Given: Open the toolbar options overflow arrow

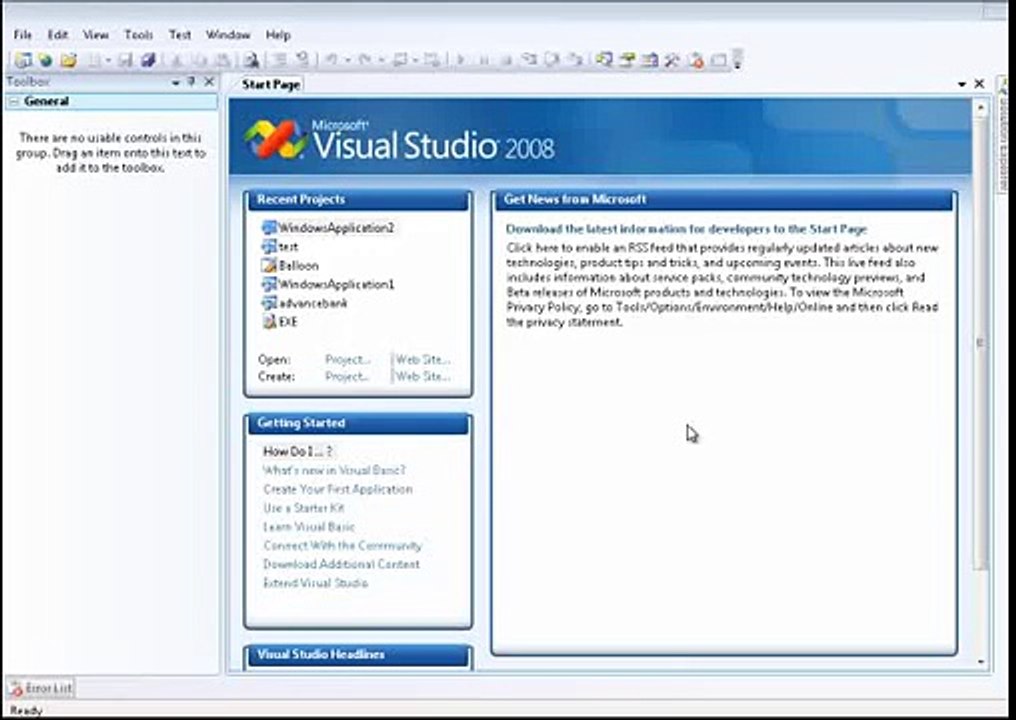Looking at the screenshot, I should tap(737, 60).
